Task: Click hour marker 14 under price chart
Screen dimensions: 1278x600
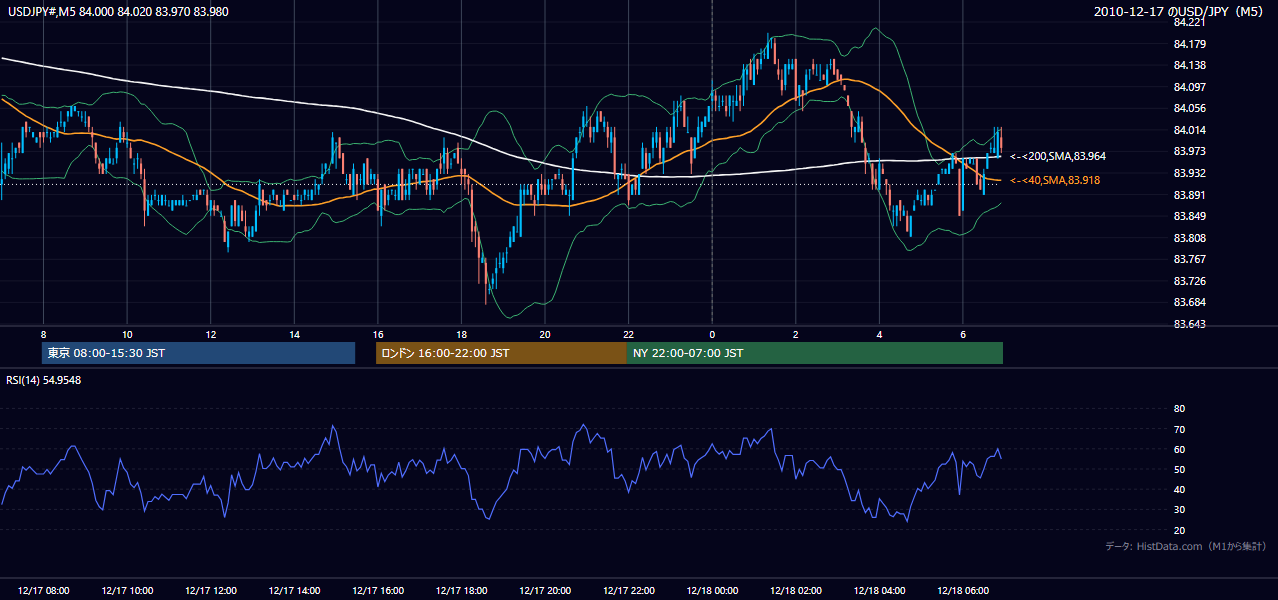Action: 294,334
